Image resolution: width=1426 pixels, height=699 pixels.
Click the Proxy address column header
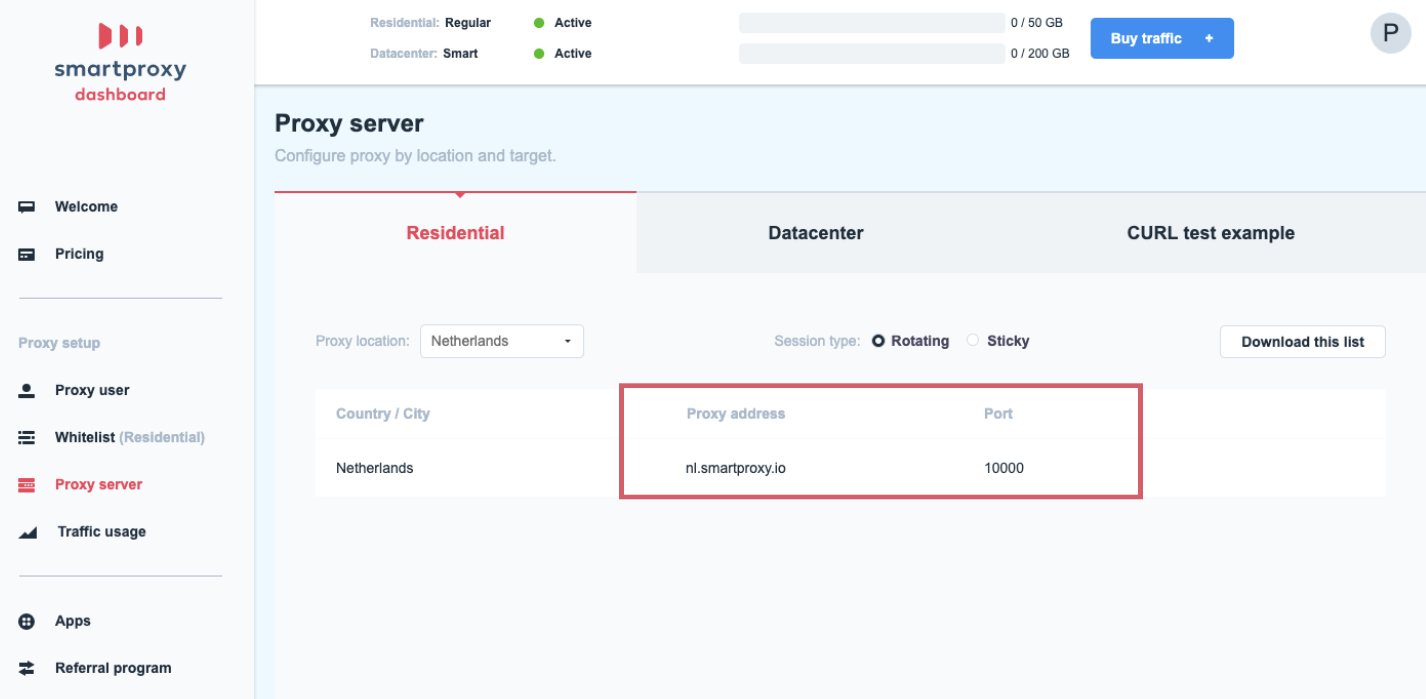(736, 414)
